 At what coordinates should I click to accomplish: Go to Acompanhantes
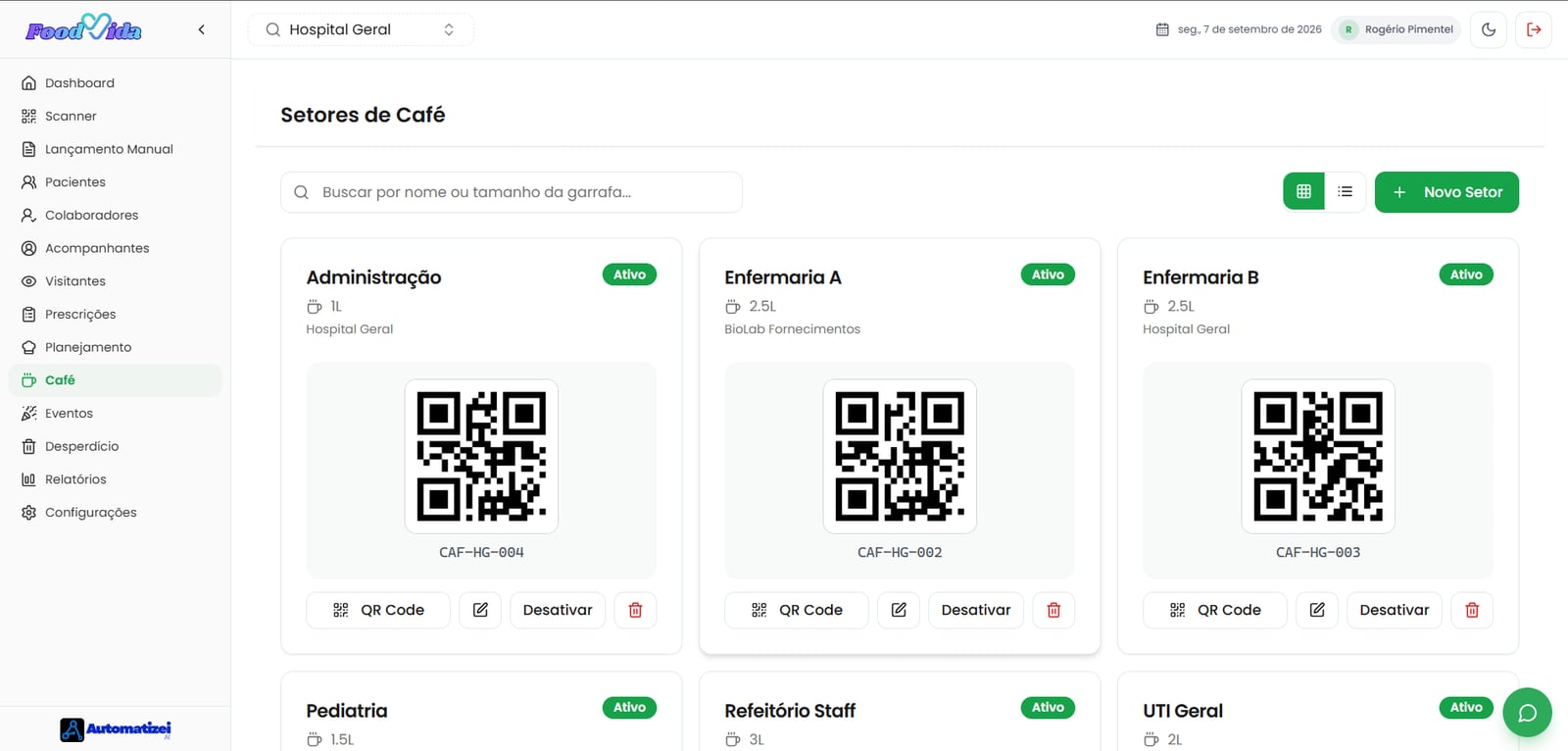(116, 248)
